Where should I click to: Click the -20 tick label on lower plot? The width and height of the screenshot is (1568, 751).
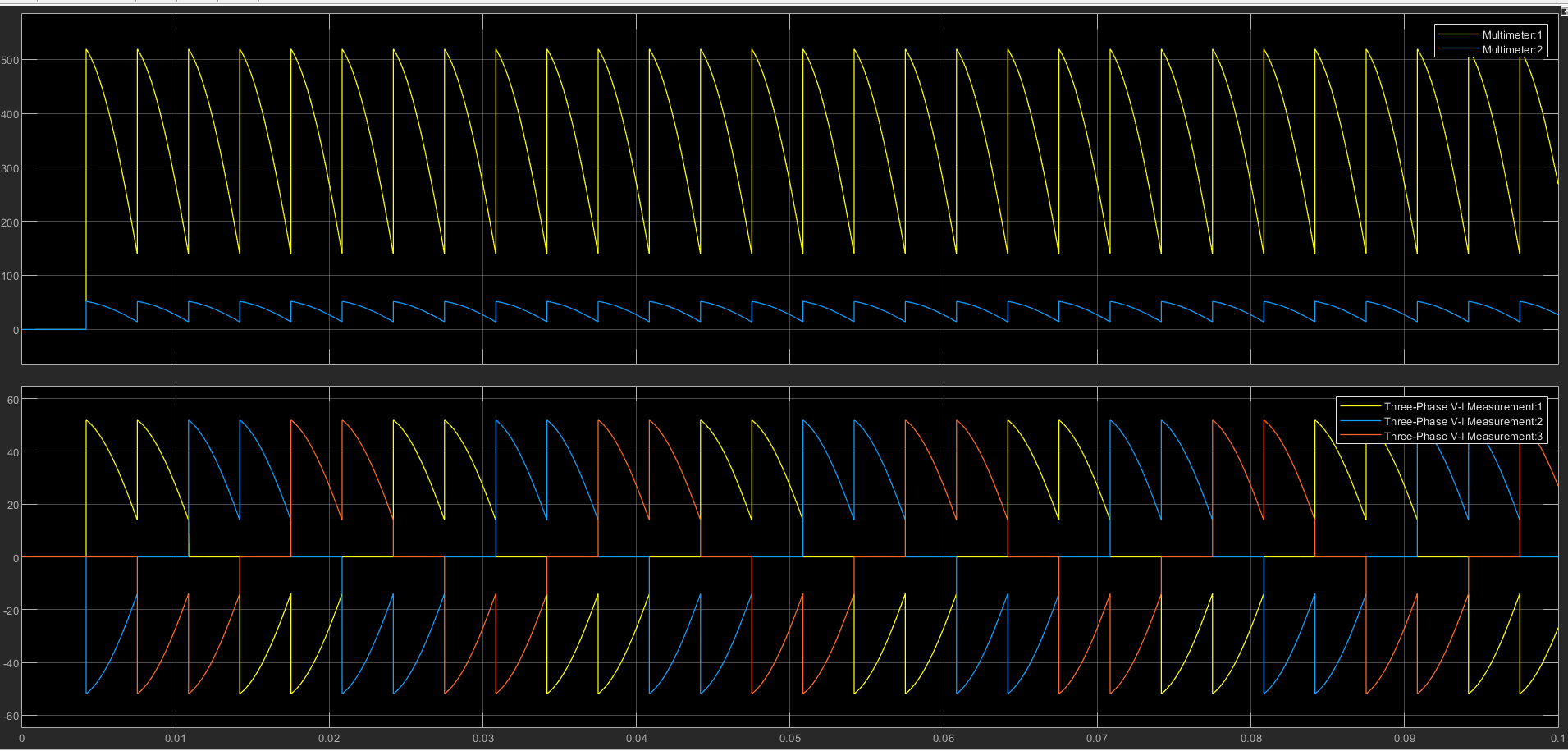[11, 611]
